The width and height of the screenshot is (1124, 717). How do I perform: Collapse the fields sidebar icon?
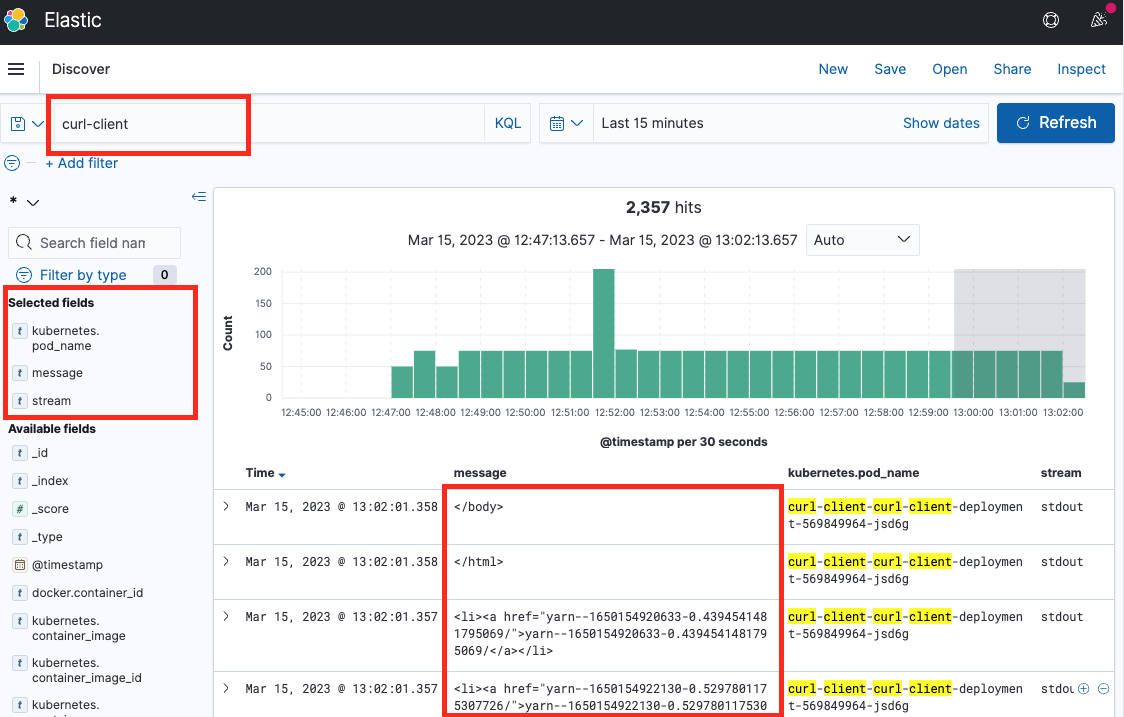click(199, 196)
